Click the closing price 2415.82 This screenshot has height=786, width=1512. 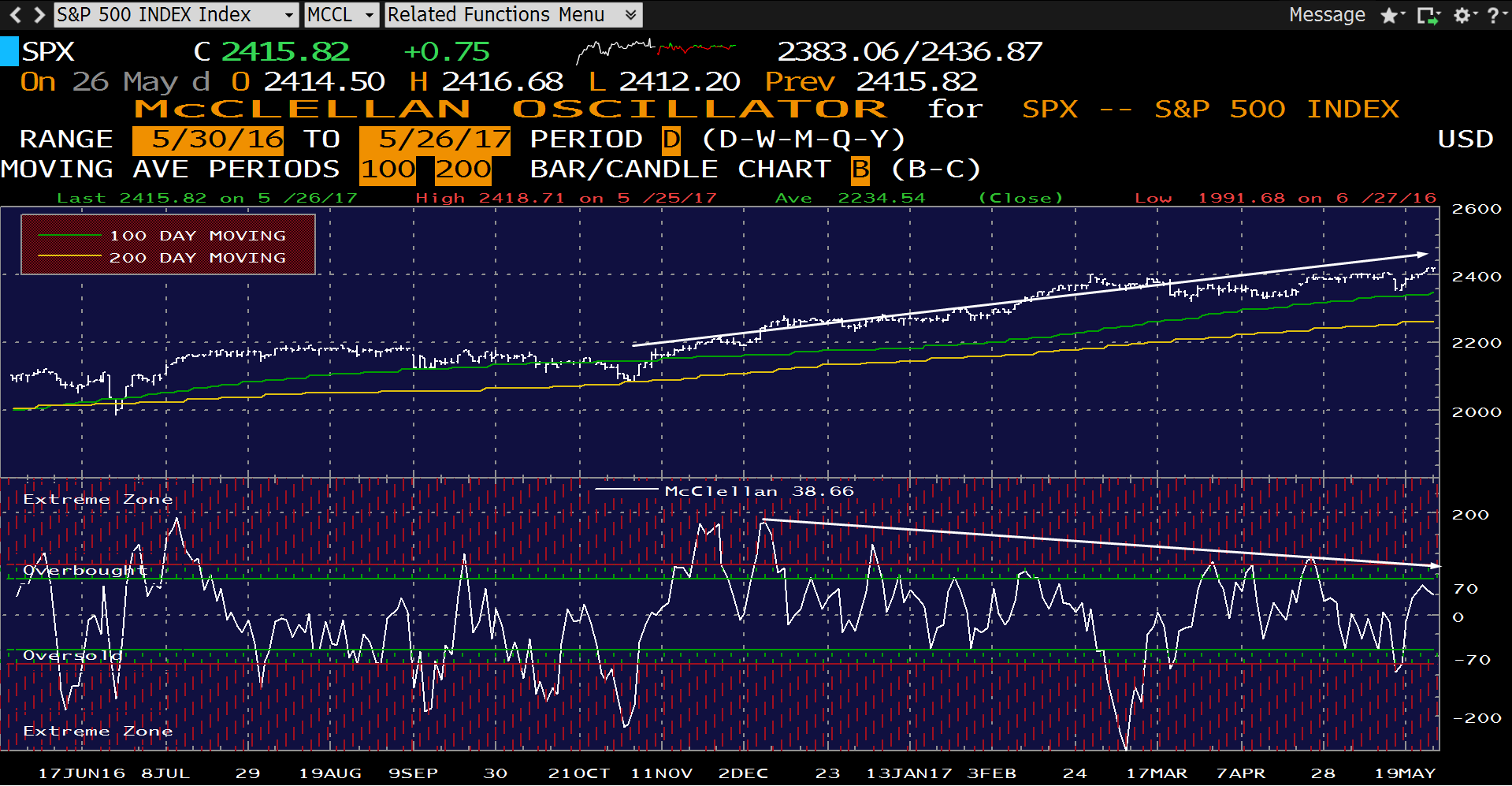(285, 52)
